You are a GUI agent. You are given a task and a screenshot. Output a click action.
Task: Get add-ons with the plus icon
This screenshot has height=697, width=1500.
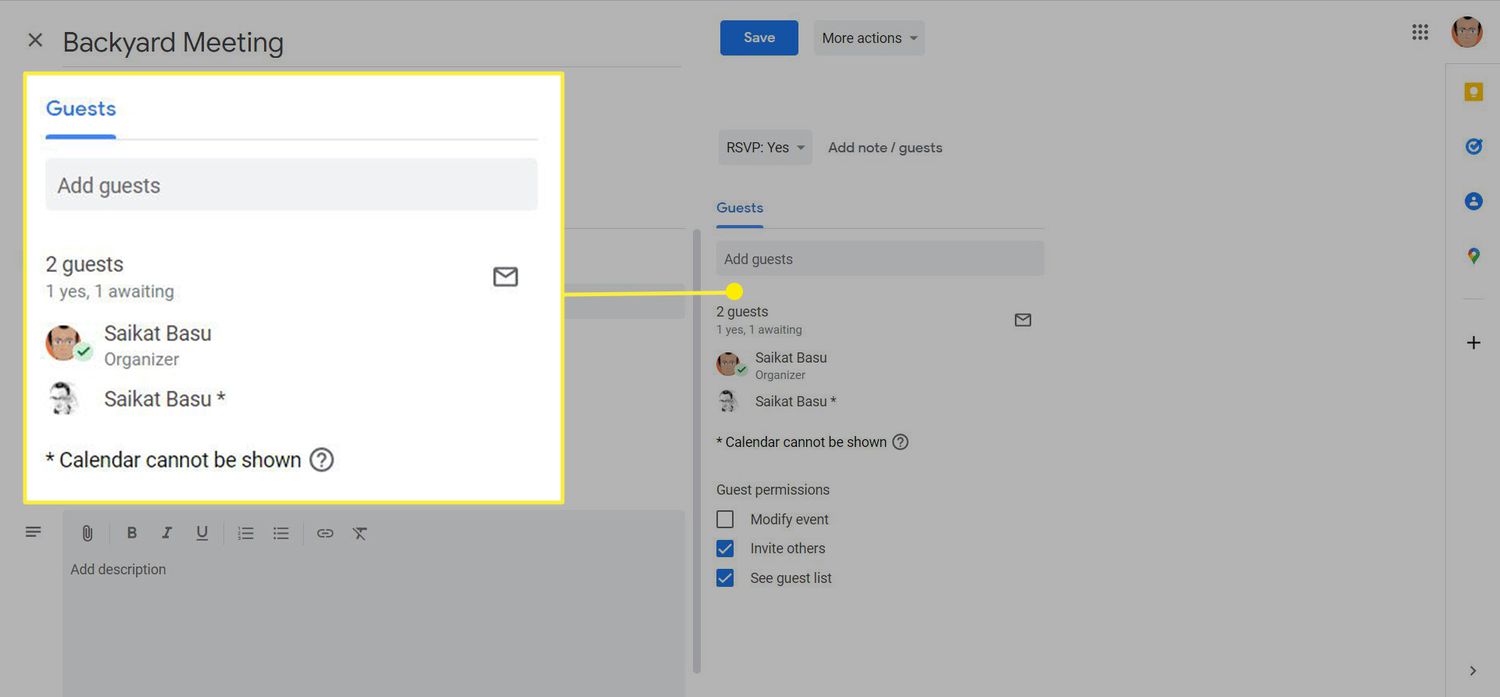pos(1473,343)
